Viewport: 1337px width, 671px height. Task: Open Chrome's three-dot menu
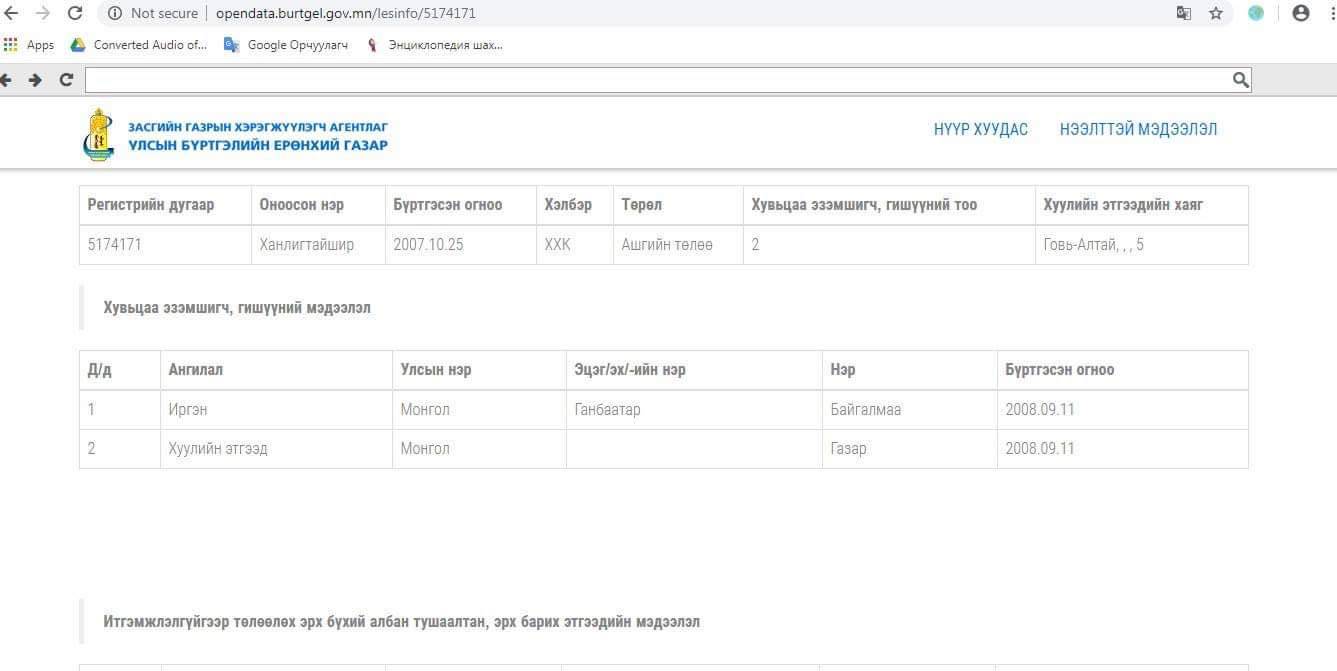tap(1329, 13)
